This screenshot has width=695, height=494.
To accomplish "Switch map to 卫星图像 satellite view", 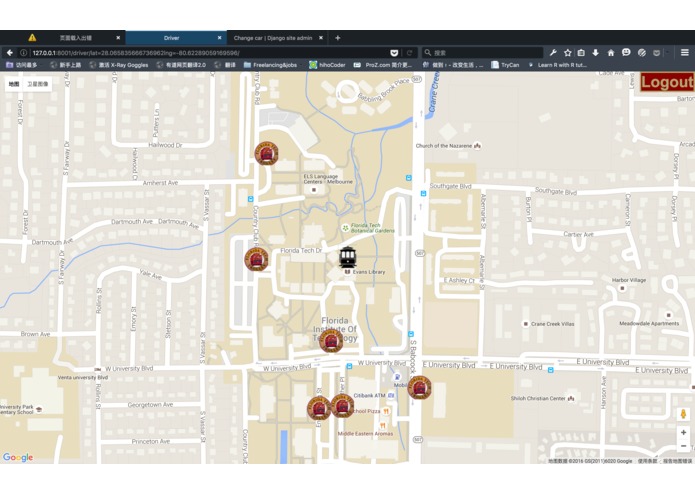I will pyautogui.click(x=38, y=84).
